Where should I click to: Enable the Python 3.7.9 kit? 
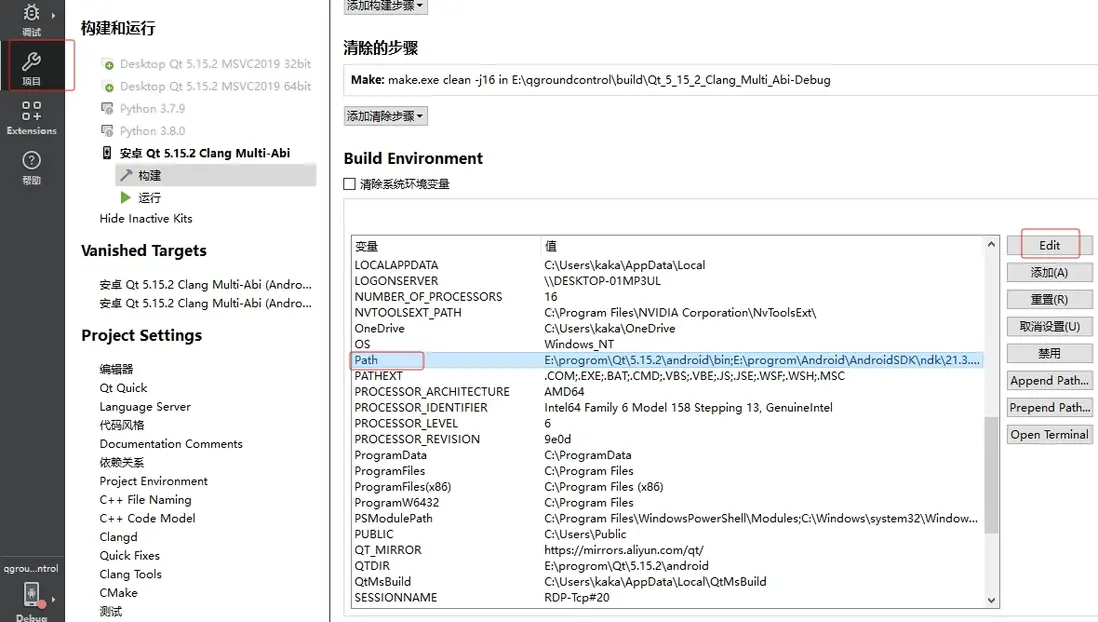click(x=152, y=108)
